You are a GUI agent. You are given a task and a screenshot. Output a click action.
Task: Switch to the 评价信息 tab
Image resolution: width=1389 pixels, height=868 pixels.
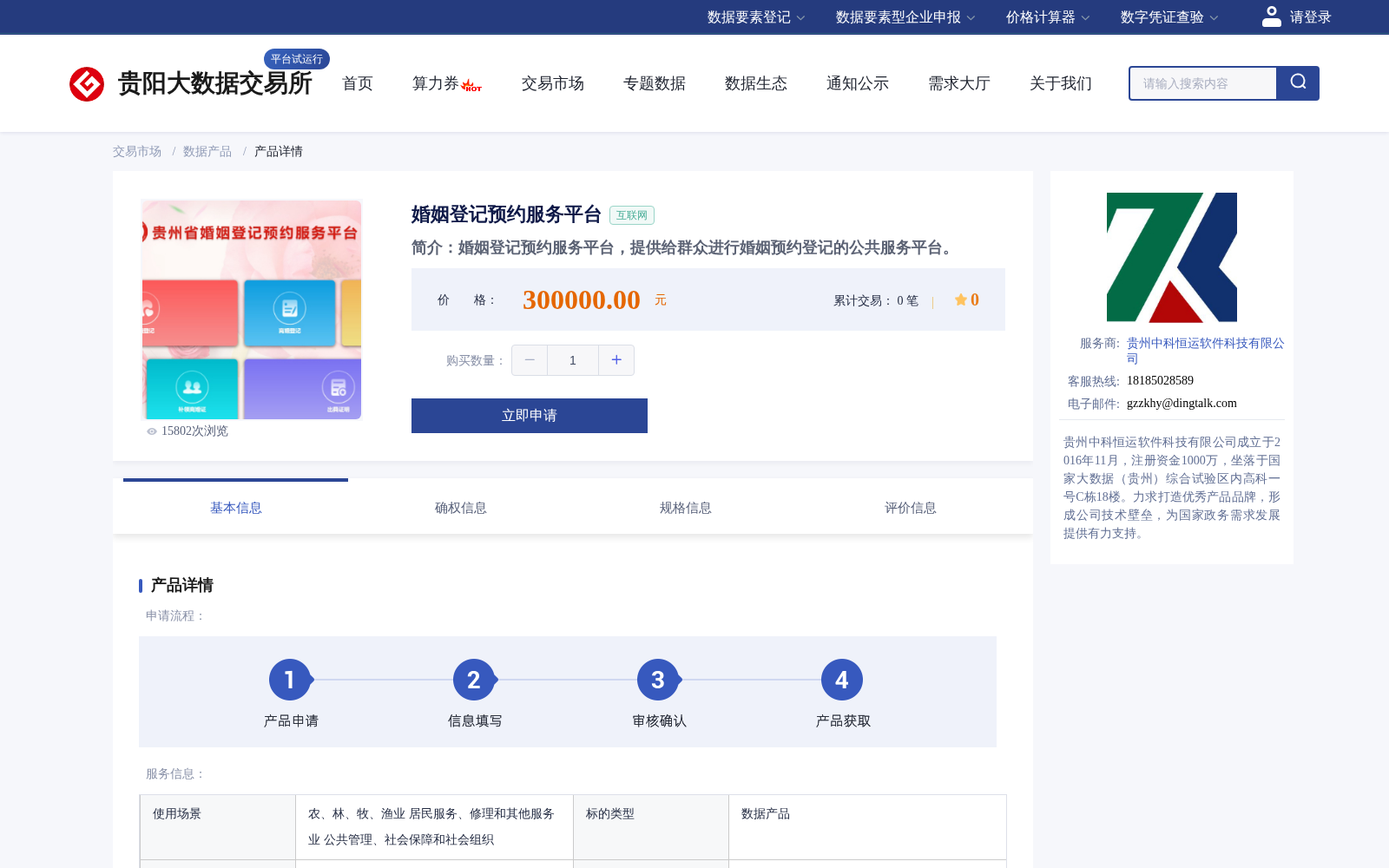(911, 508)
